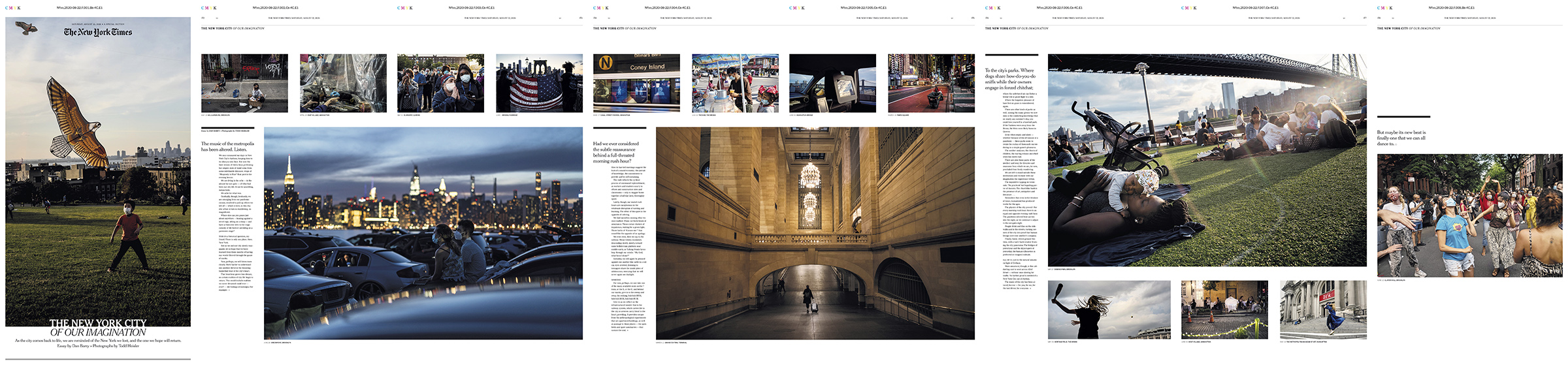1568x376 pixels.
Task: Click the caption under the Williamsburg graffiti photo
Action: click(x=216, y=115)
